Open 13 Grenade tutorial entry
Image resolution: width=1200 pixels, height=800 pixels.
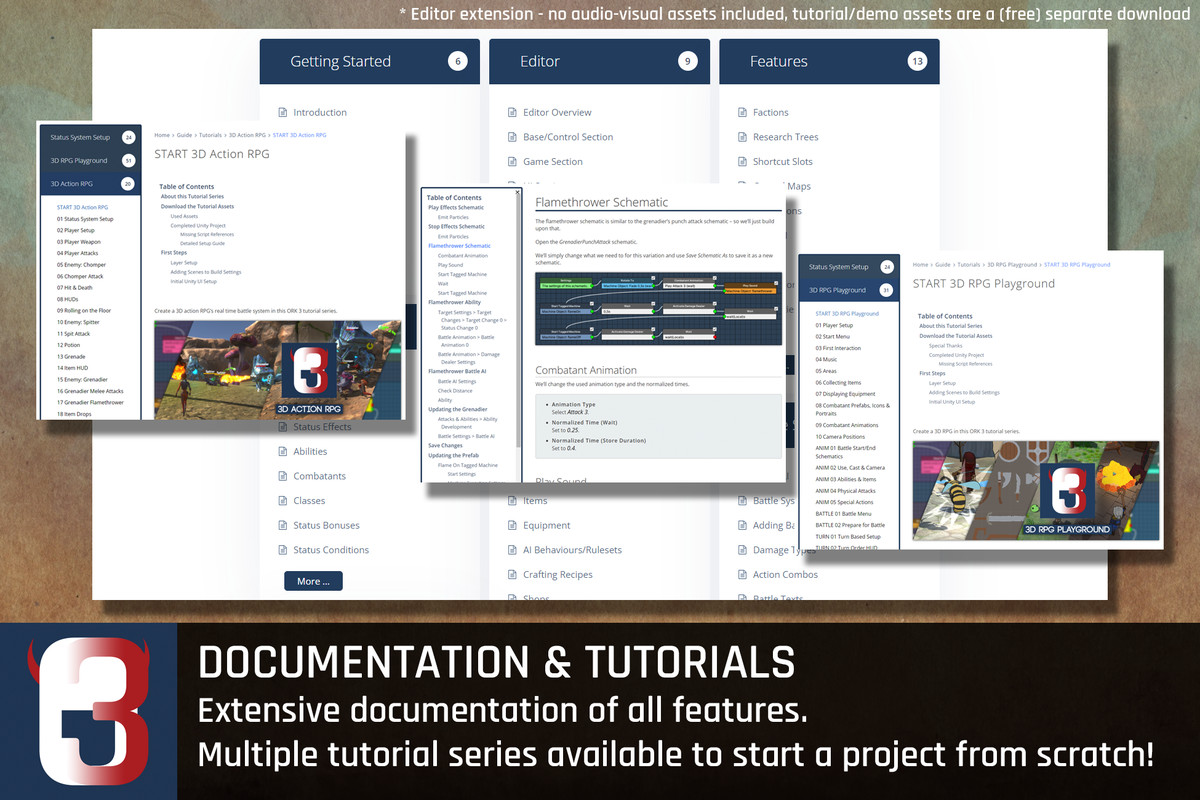tap(73, 356)
